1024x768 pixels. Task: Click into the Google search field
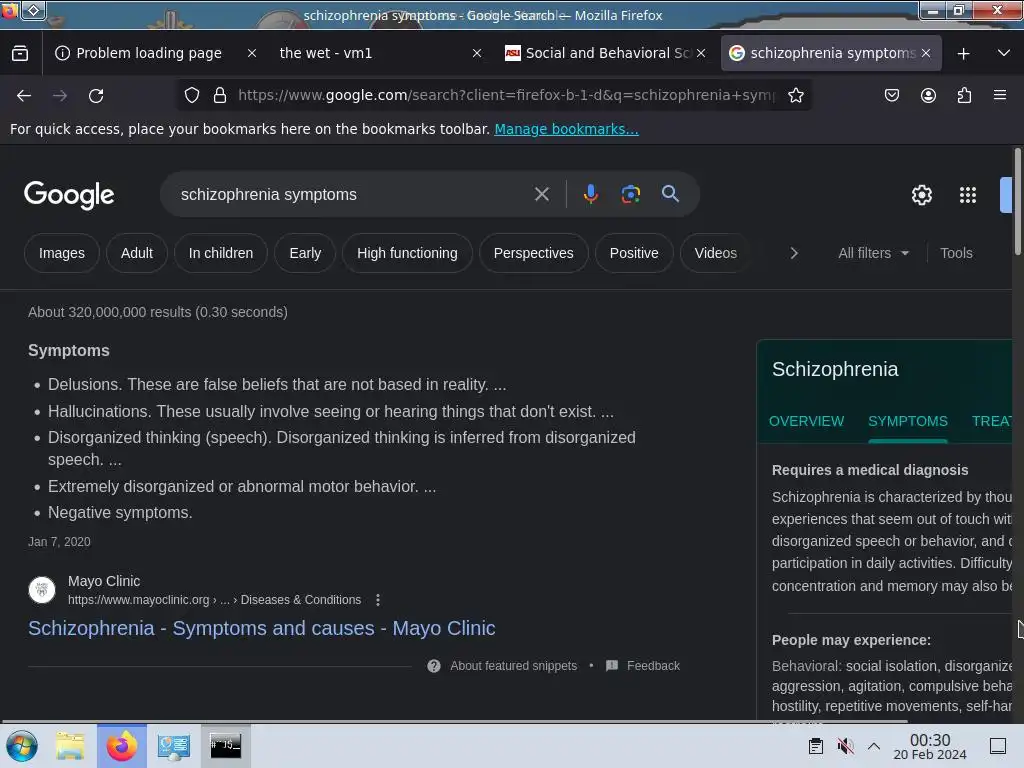pos(353,194)
